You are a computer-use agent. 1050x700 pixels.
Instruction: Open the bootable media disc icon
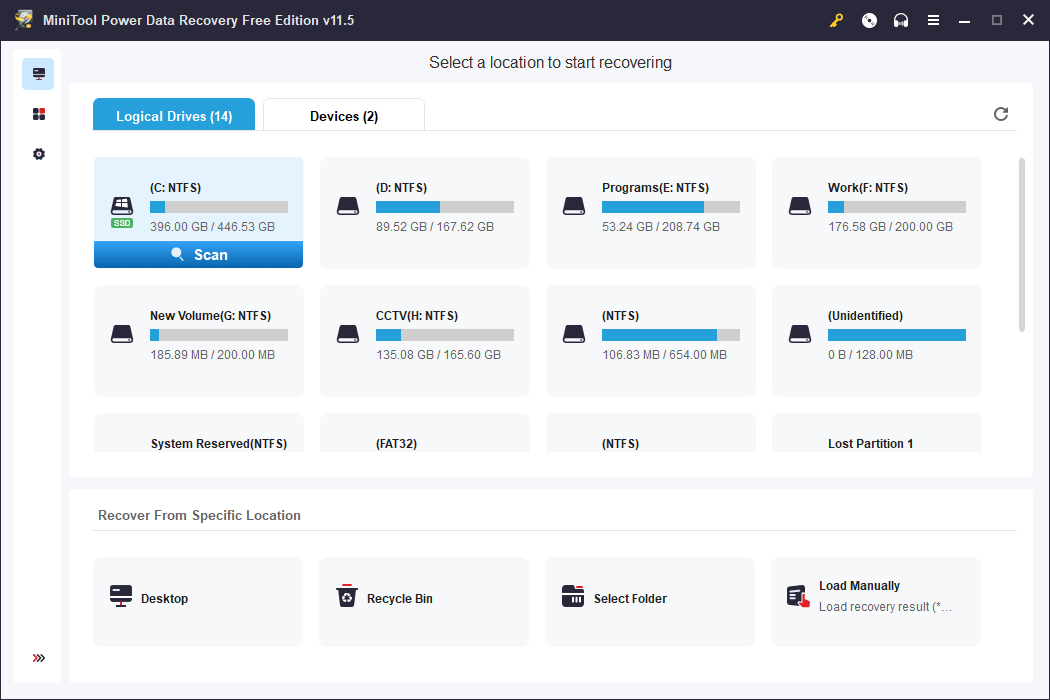[x=869, y=20]
